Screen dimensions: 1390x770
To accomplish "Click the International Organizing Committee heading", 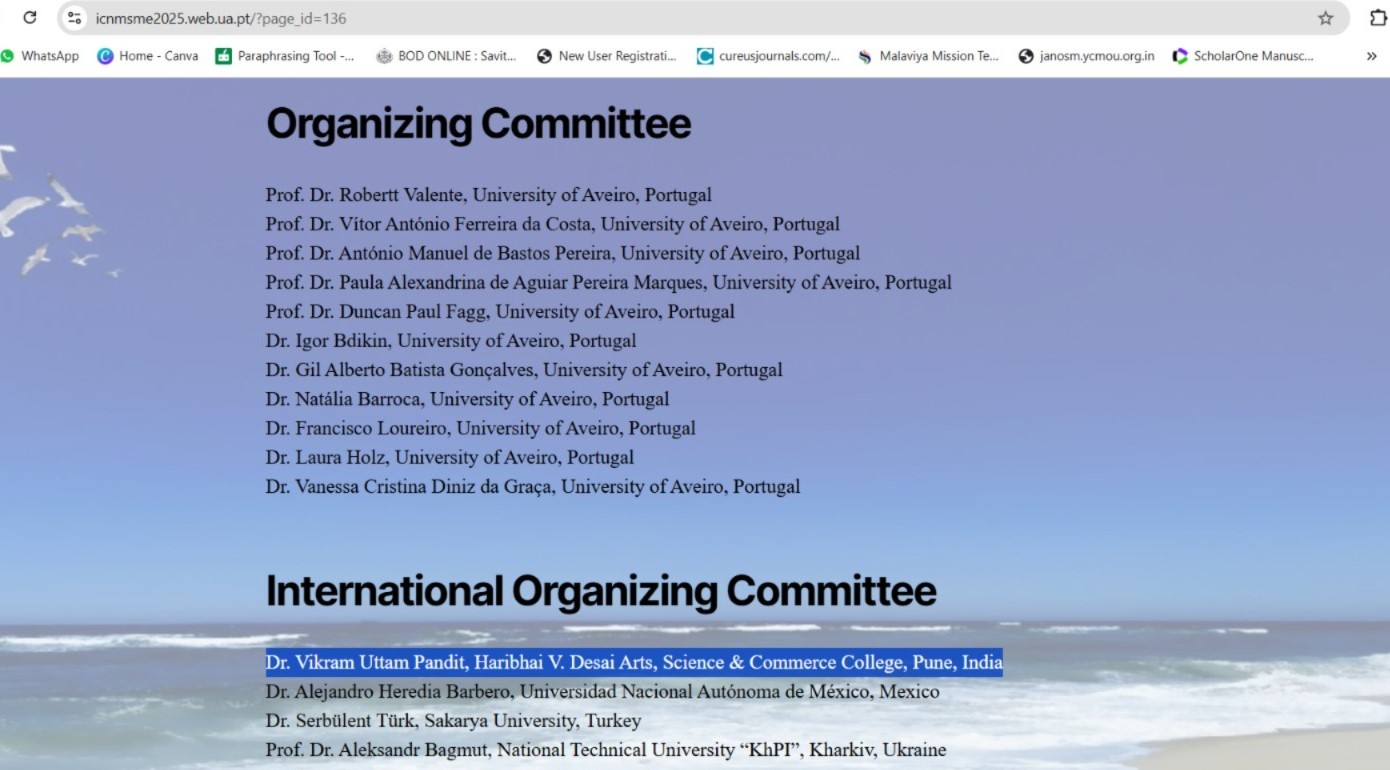I will coord(600,591).
